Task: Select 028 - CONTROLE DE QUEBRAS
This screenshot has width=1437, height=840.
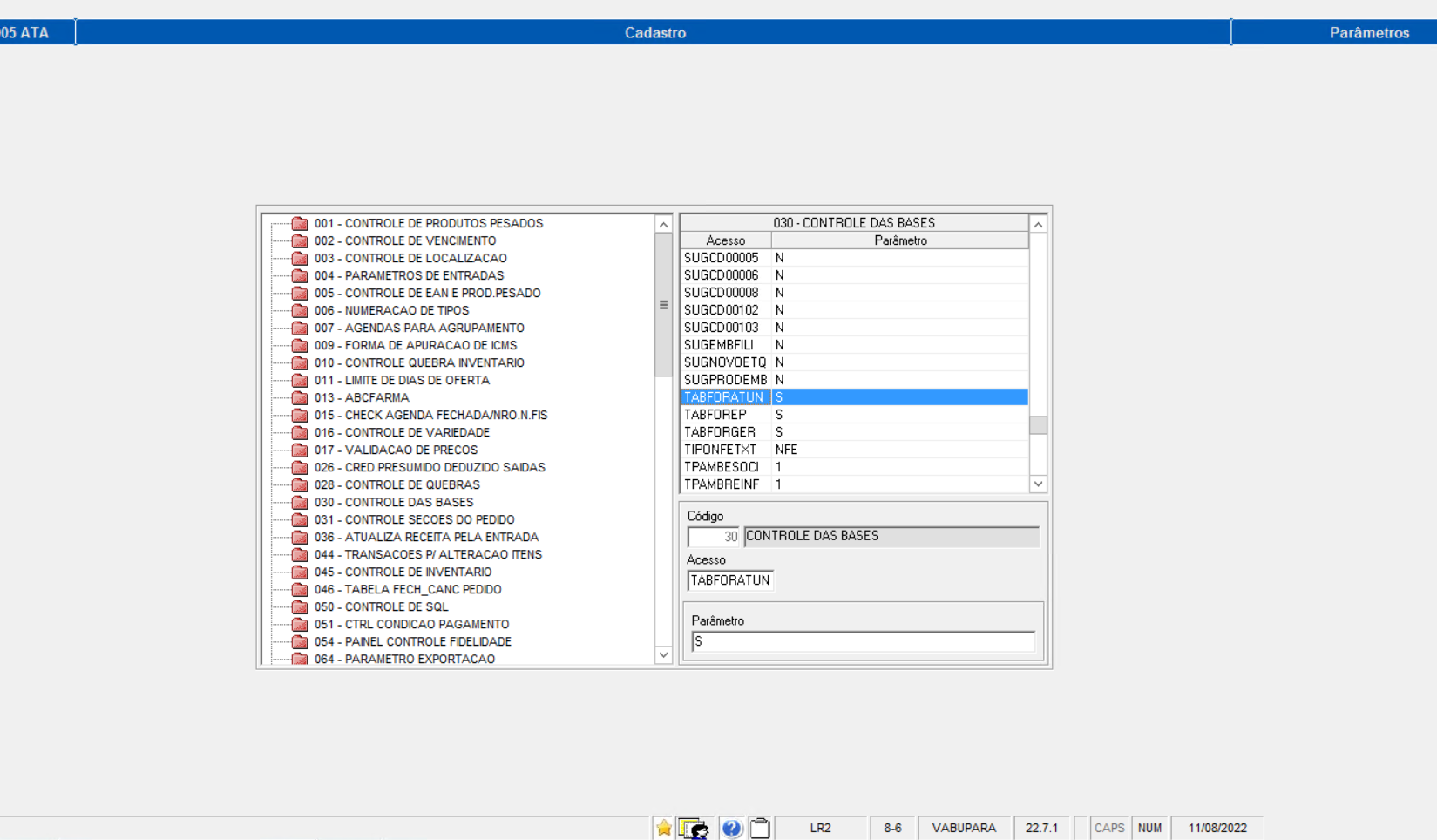Action: pyautogui.click(x=397, y=485)
